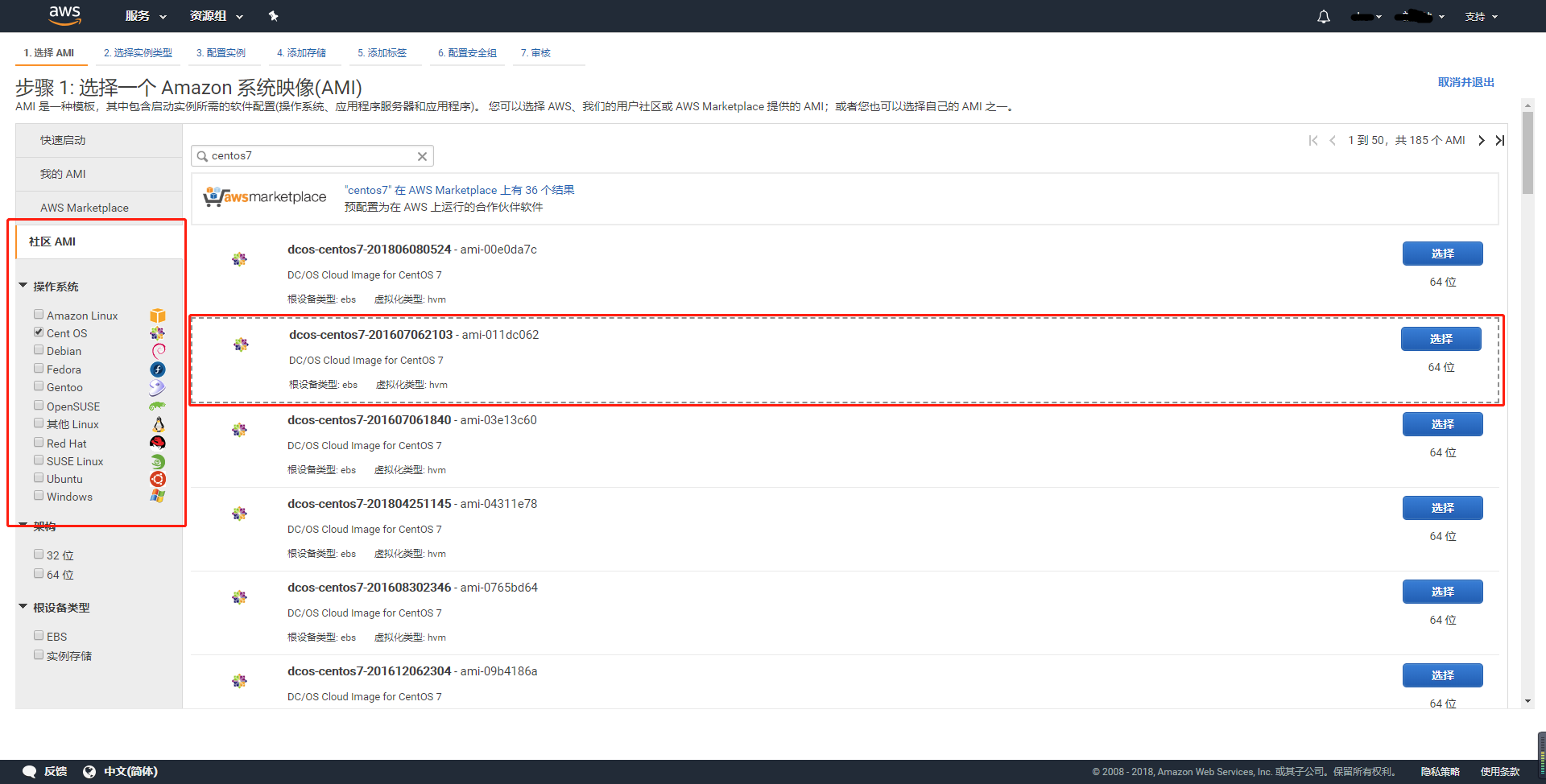Click the centos7 search input field
The height and width of the screenshot is (784, 1546).
point(312,156)
